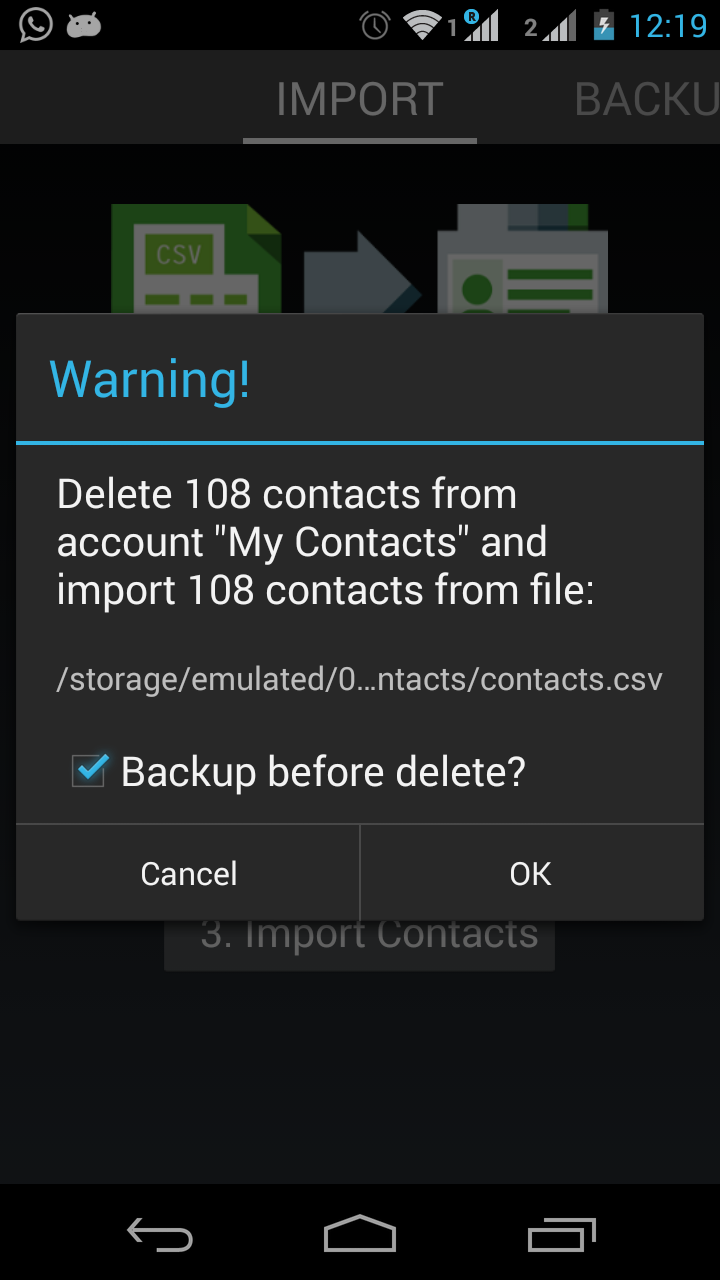Image resolution: width=720 pixels, height=1280 pixels.
Task: Tap the green CSV file icon
Action: (x=195, y=259)
